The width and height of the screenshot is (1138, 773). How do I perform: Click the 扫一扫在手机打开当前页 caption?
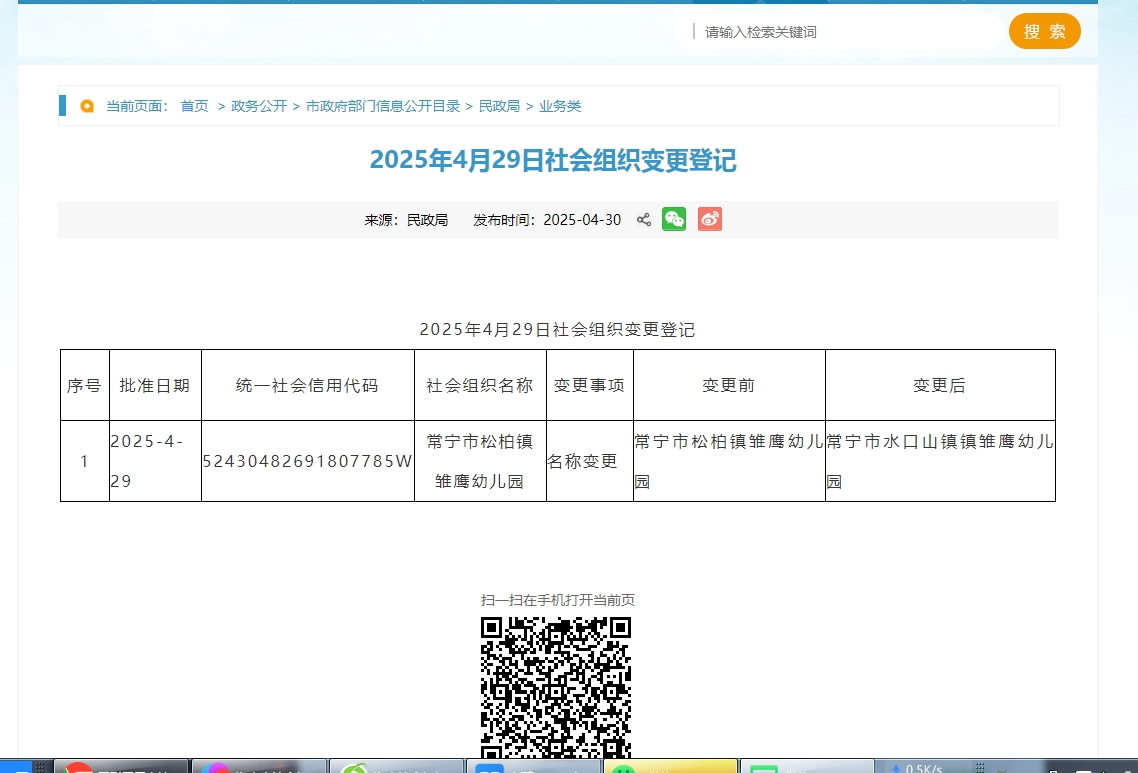click(557, 600)
